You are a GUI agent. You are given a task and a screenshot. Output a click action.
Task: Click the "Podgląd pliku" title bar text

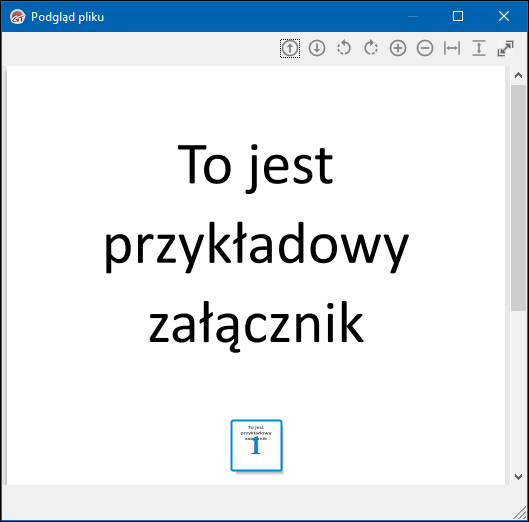click(67, 17)
